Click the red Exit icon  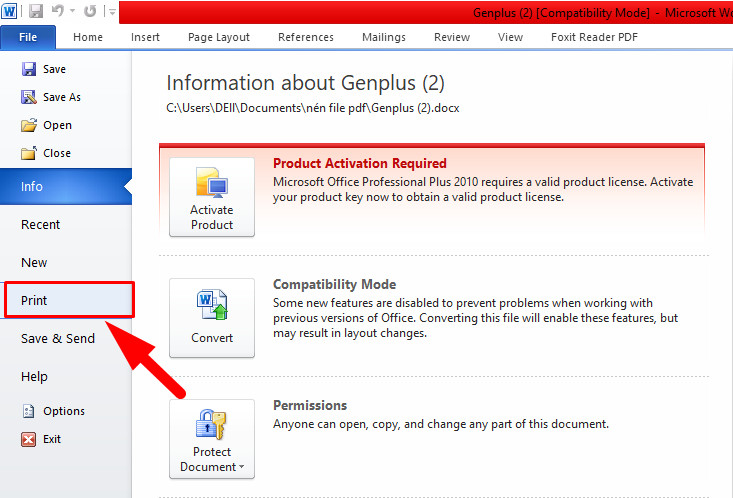point(29,439)
